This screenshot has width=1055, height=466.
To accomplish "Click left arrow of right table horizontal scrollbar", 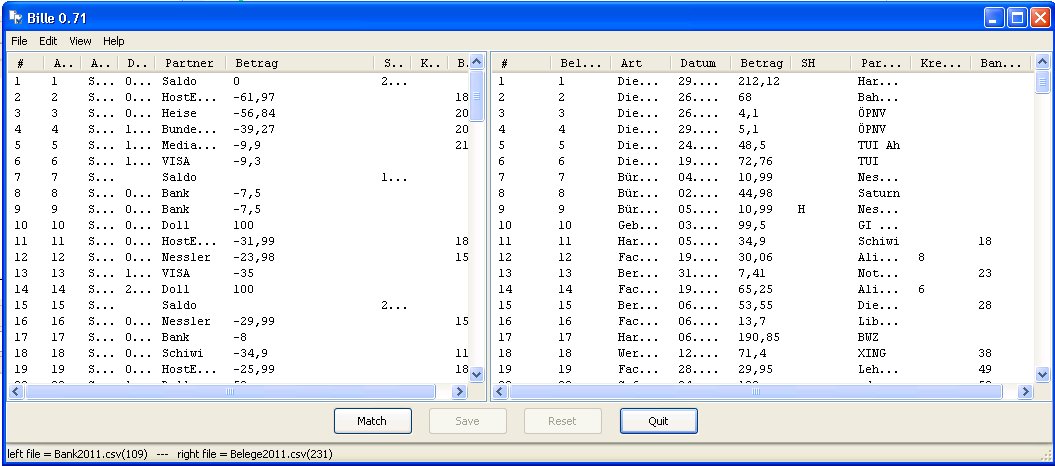I will point(499,392).
